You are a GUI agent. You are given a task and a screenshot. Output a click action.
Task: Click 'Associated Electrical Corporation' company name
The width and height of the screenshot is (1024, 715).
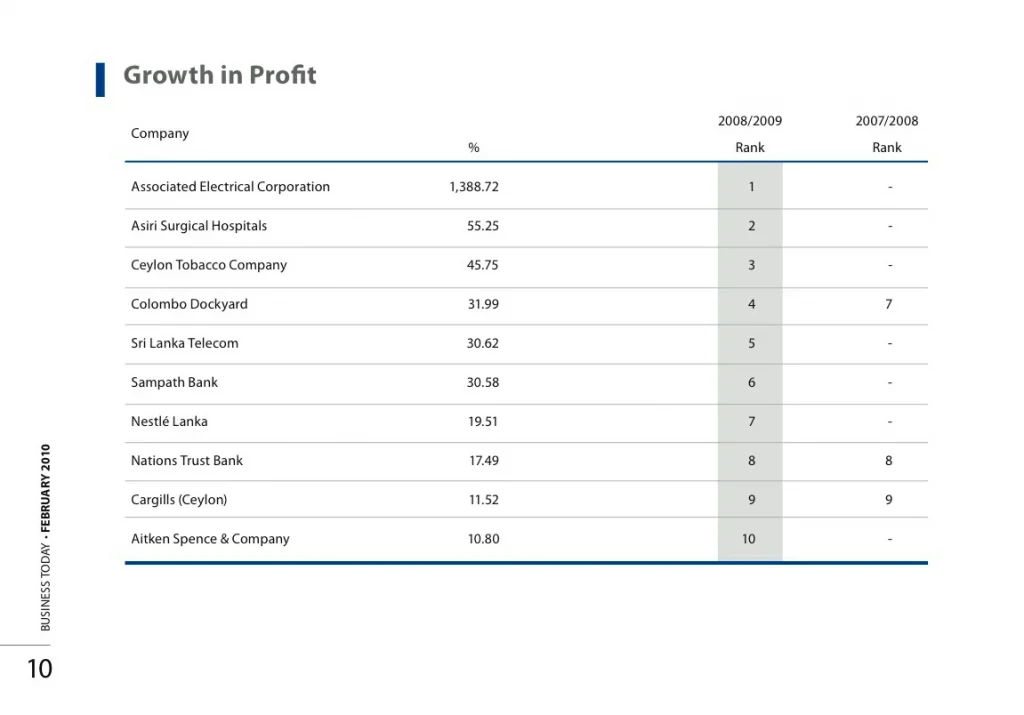click(x=230, y=187)
